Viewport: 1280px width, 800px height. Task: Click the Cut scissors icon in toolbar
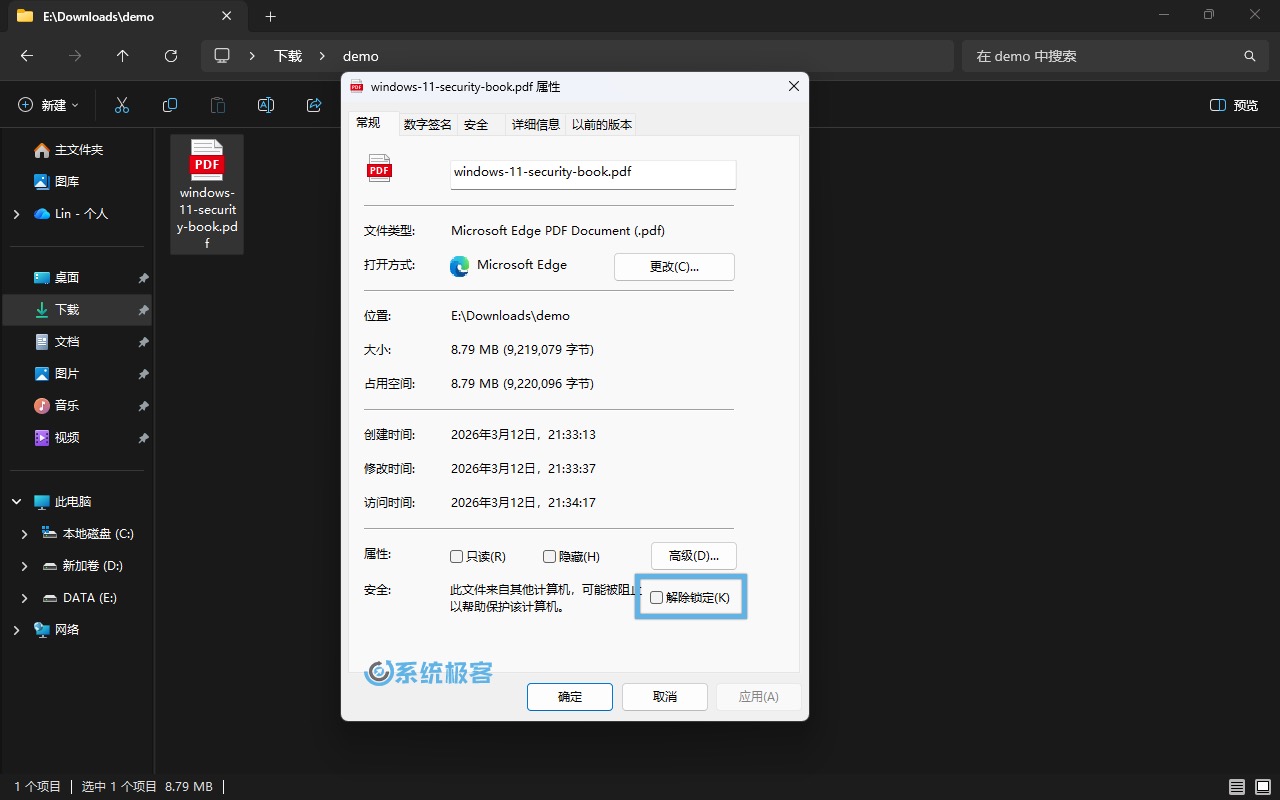pos(122,105)
